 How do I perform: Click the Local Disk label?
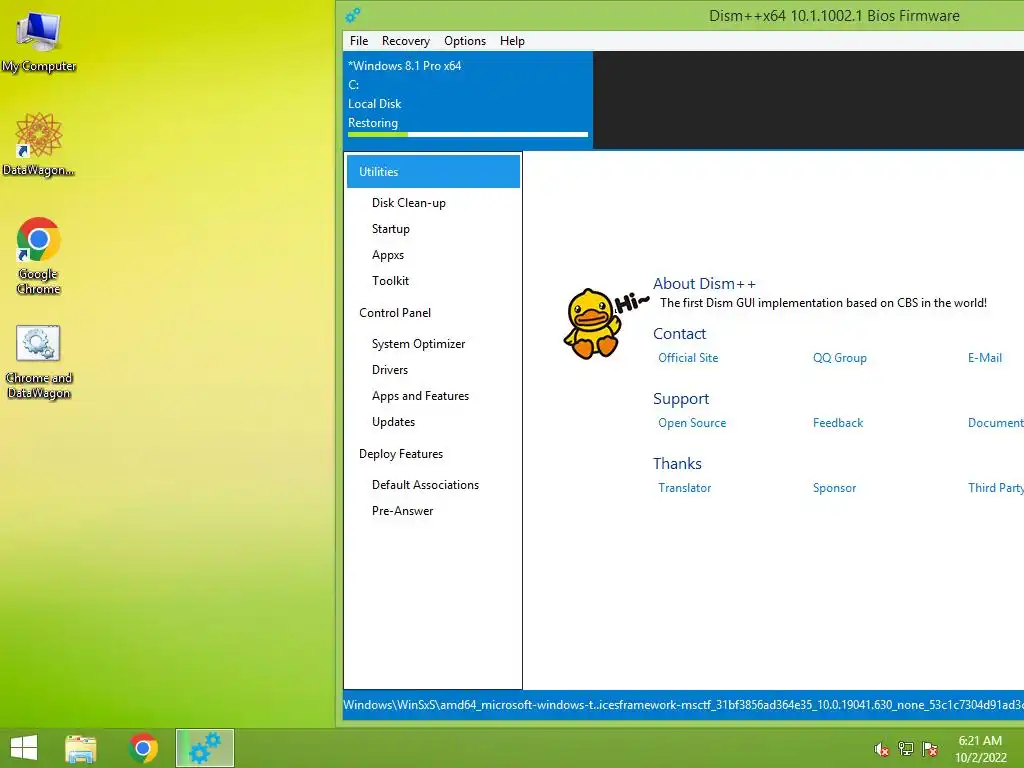[375, 104]
